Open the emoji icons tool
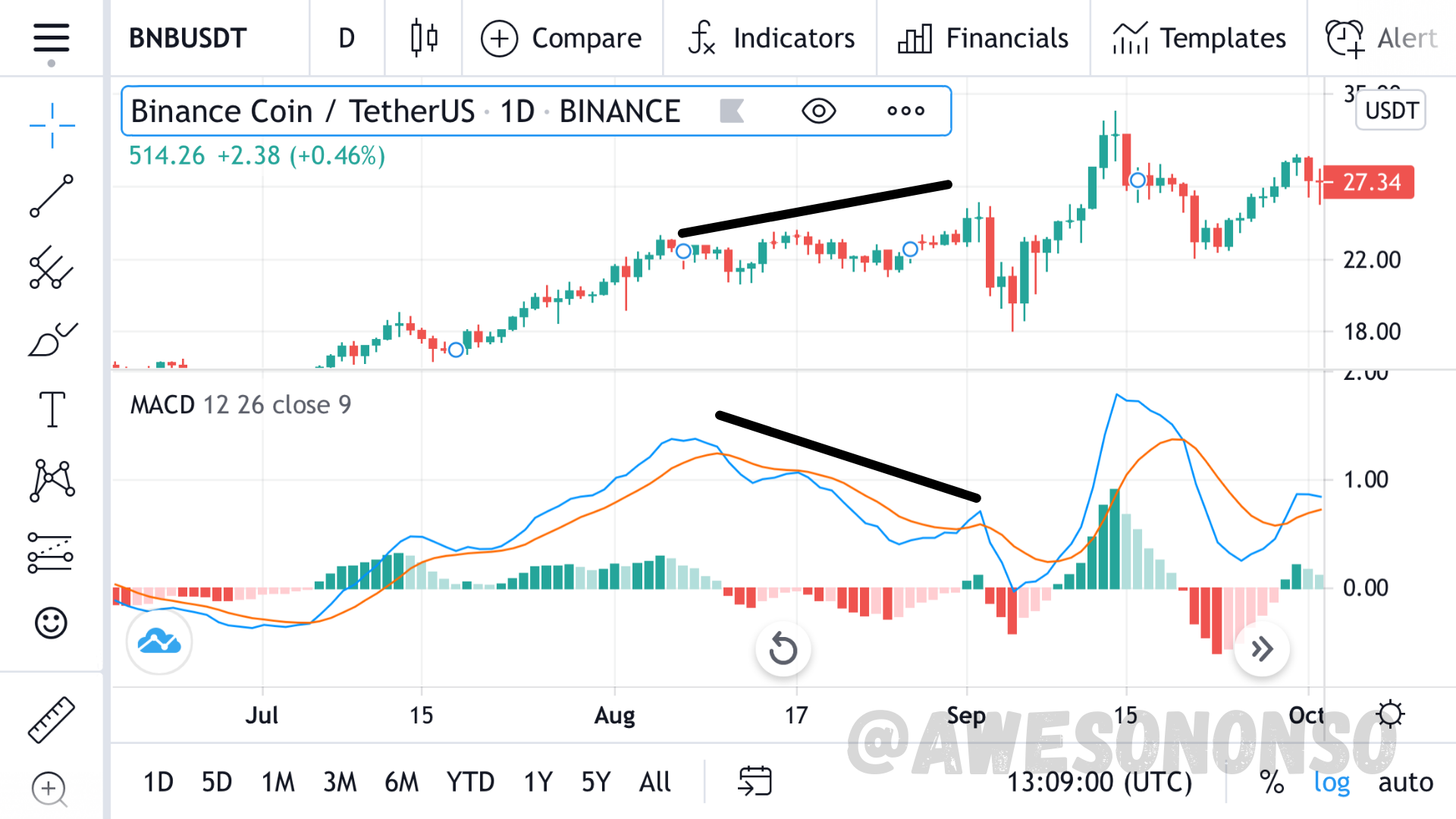The height and width of the screenshot is (819, 1456). pos(52,623)
